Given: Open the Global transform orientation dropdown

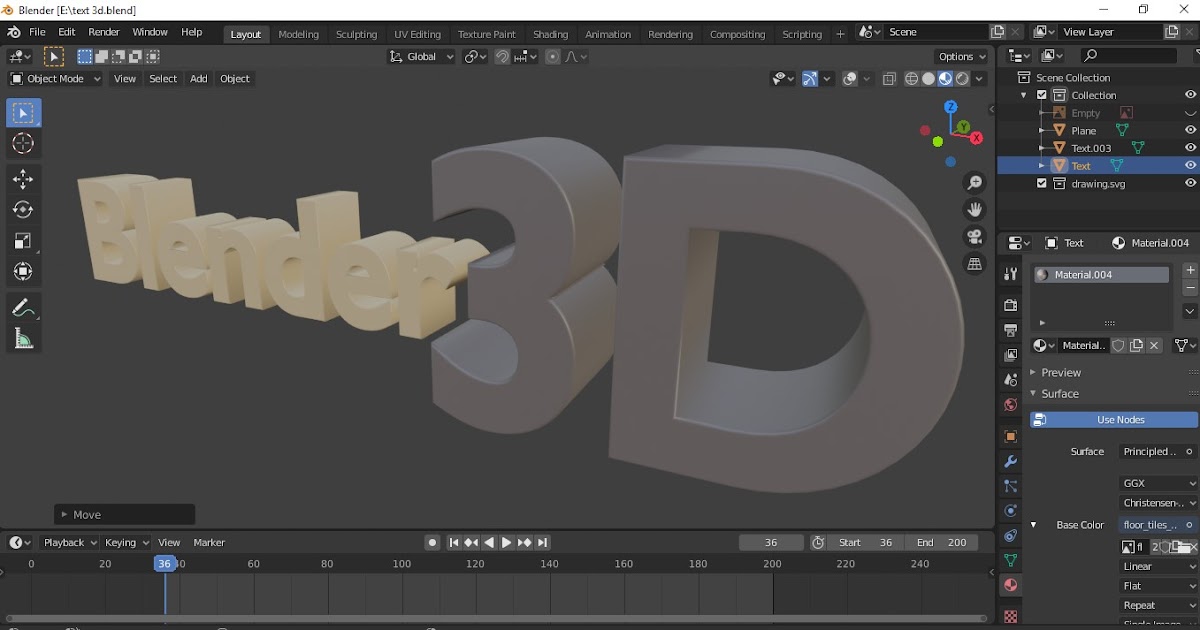Looking at the screenshot, I should coord(420,56).
